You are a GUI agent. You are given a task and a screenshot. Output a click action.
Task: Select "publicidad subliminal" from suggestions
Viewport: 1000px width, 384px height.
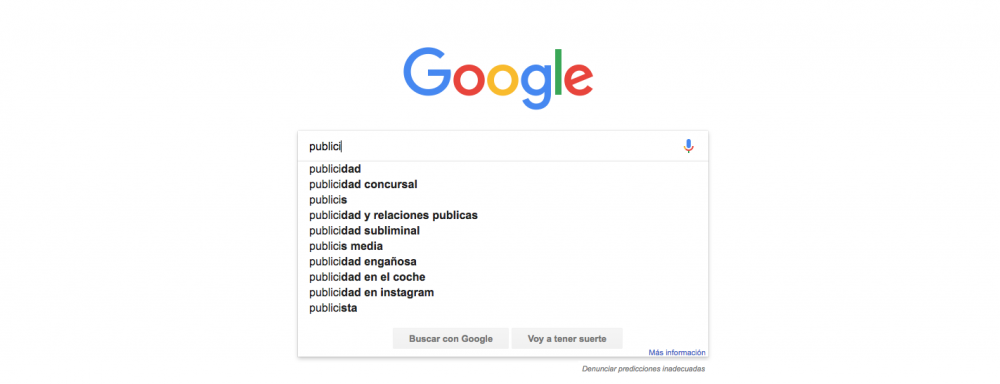[x=503, y=231]
